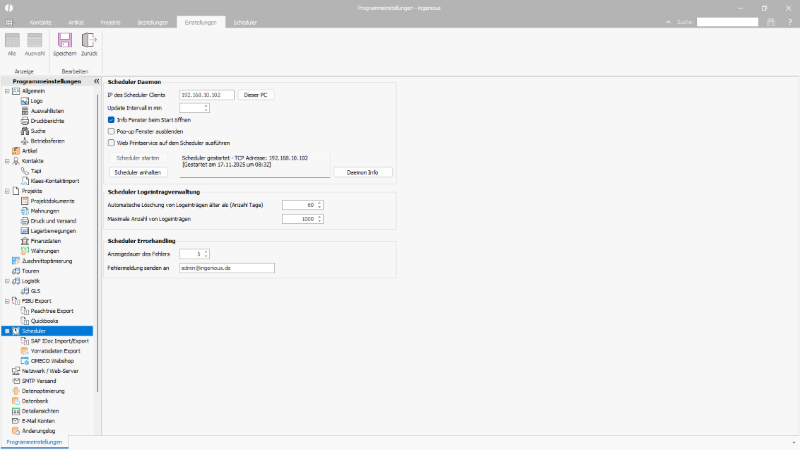Click the Alle display icon
Image resolution: width=800 pixels, height=450 pixels.
12,40
